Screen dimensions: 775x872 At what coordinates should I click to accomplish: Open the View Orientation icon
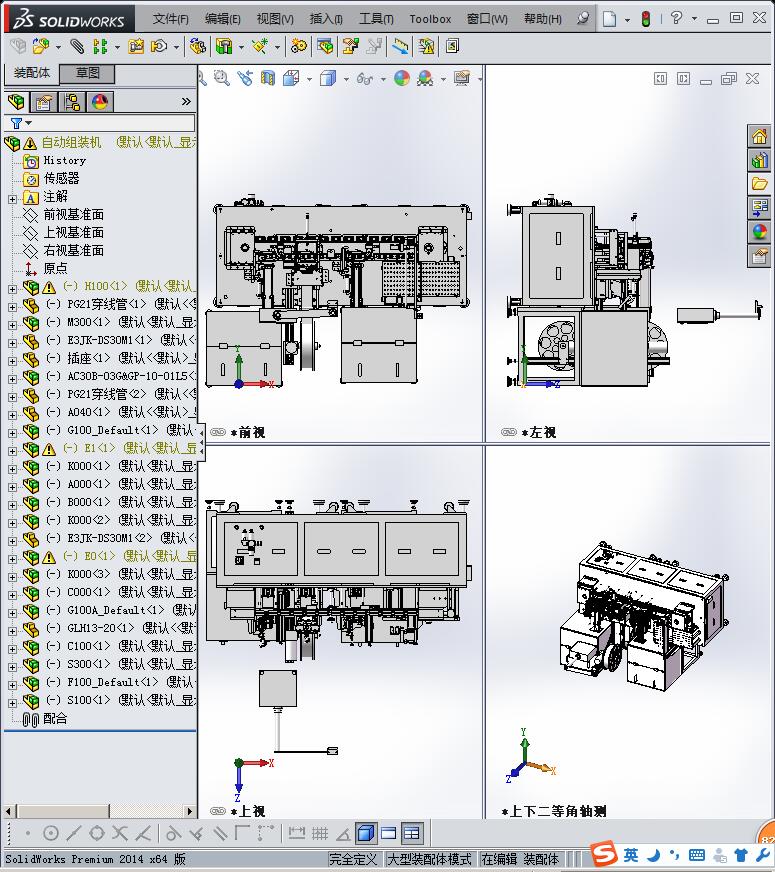pos(291,78)
